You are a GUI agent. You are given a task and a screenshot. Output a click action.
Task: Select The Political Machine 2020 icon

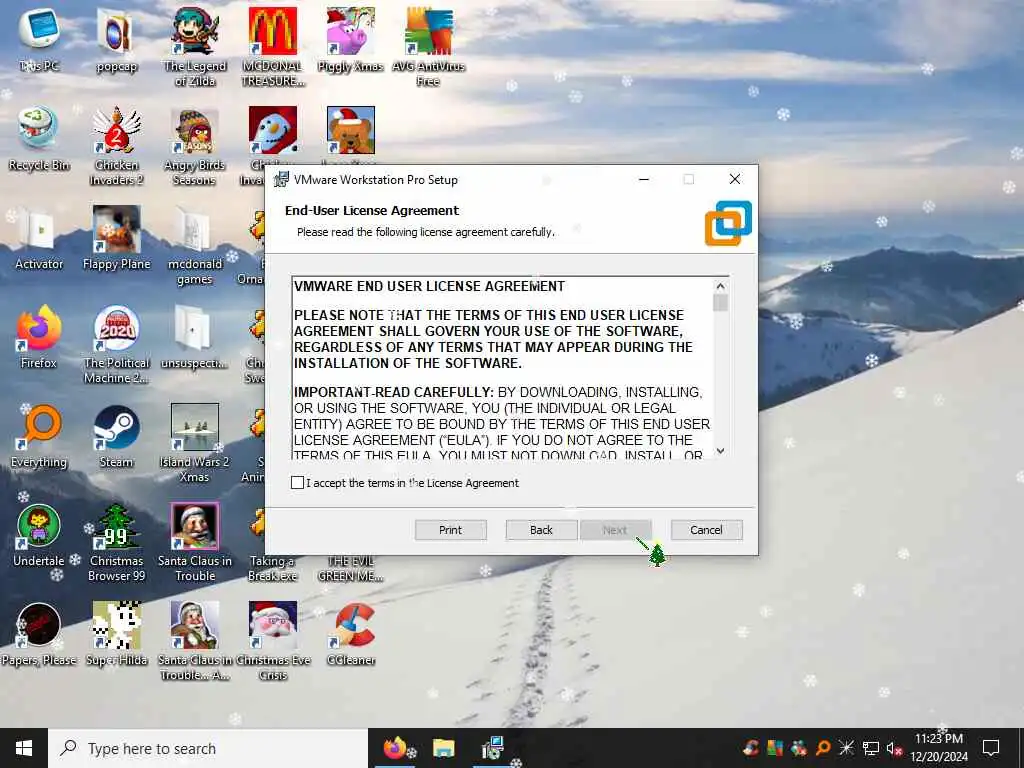pos(117,345)
